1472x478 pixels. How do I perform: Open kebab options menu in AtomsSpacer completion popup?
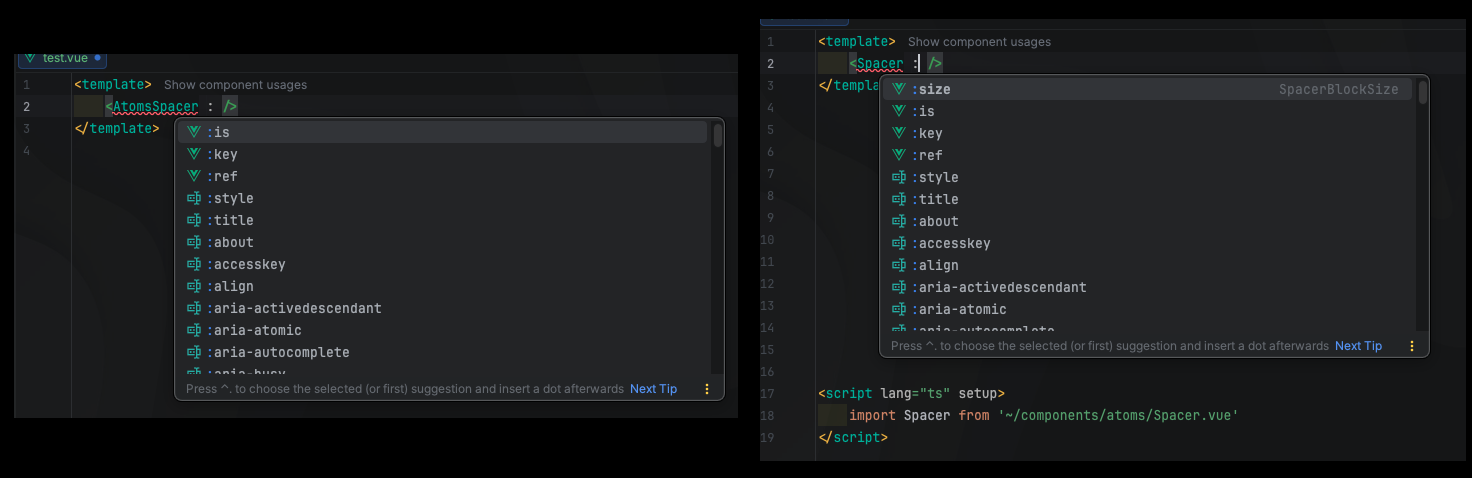click(707, 389)
